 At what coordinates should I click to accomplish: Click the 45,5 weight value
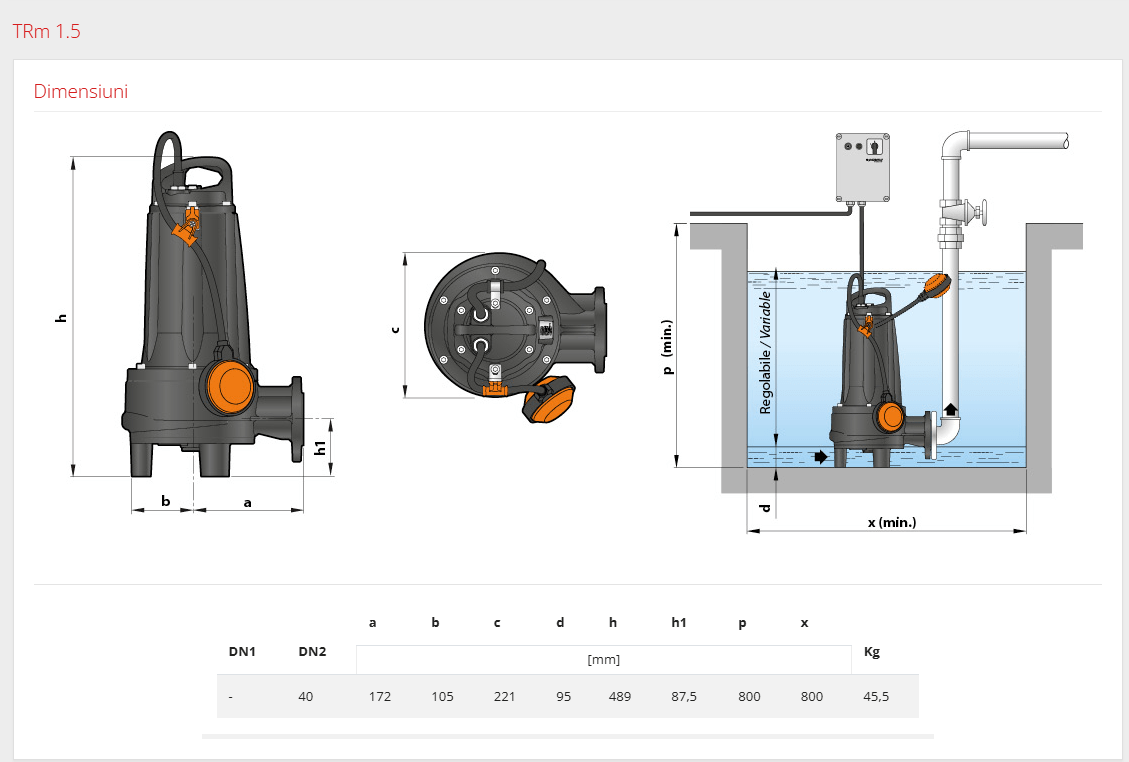(x=876, y=696)
